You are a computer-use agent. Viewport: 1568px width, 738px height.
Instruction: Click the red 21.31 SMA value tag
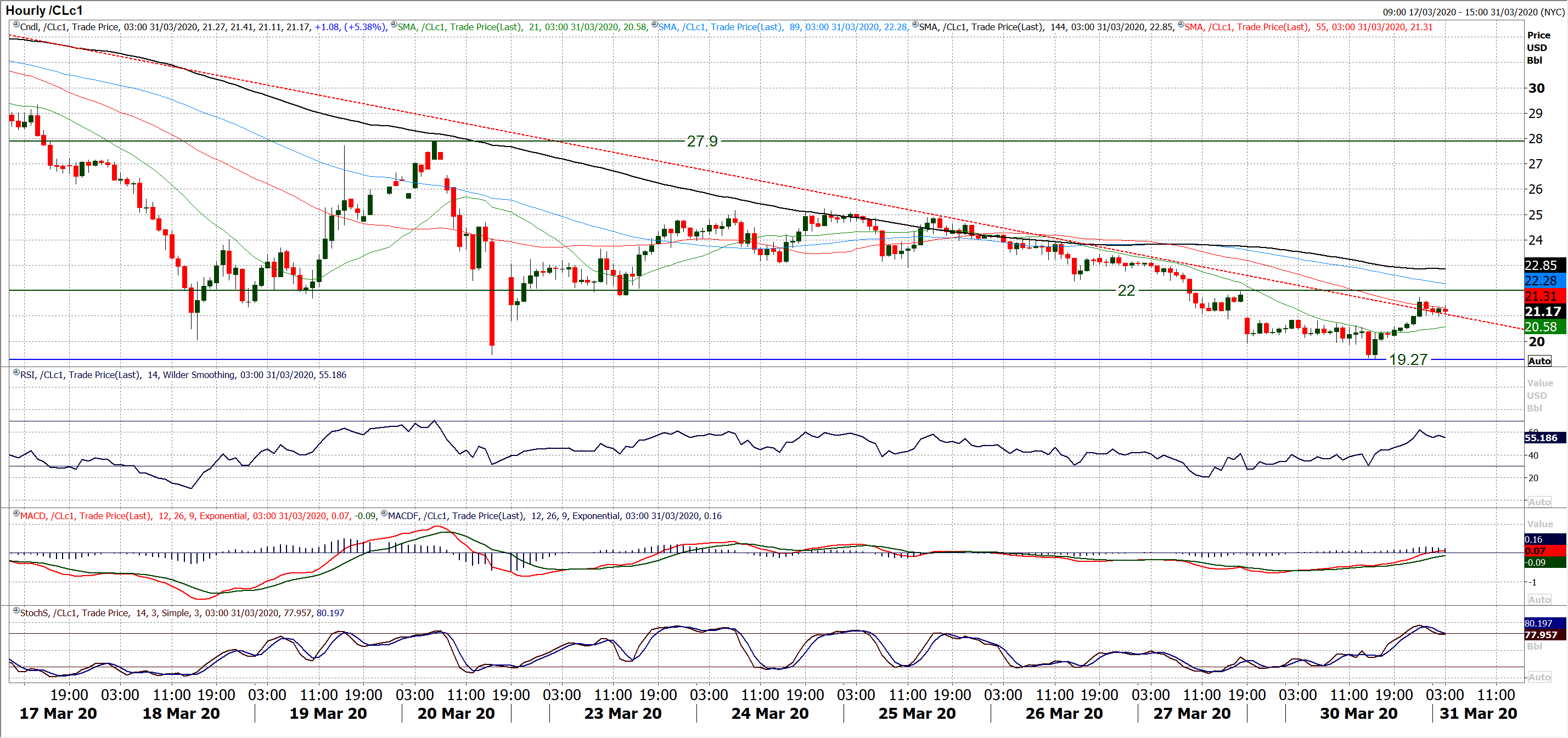tap(1544, 296)
